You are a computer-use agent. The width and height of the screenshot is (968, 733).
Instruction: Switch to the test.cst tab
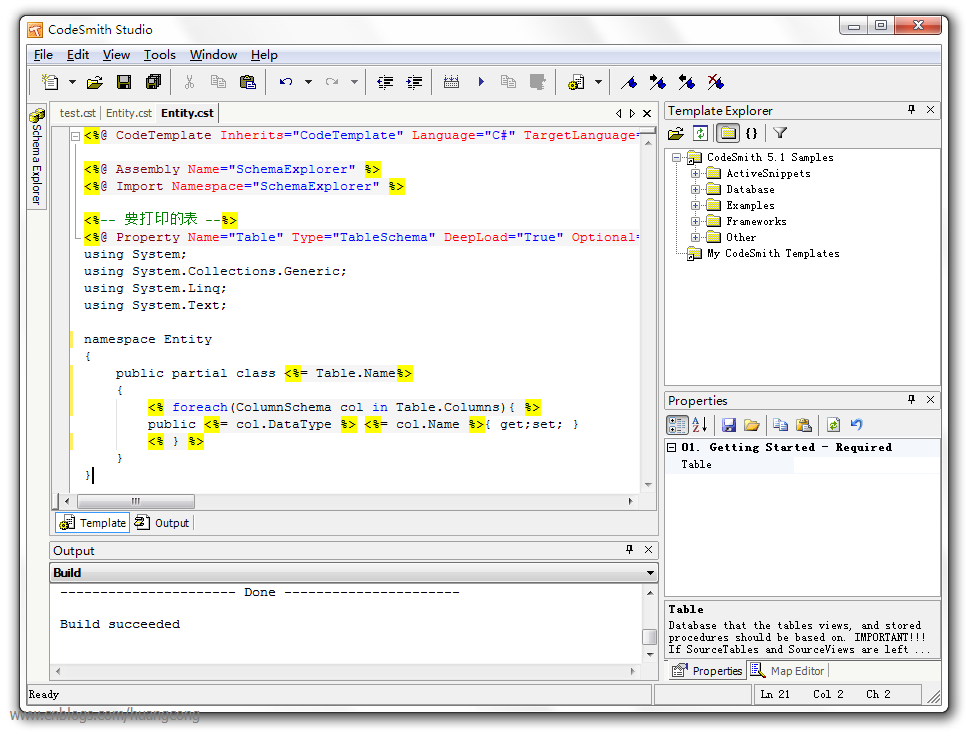77,113
